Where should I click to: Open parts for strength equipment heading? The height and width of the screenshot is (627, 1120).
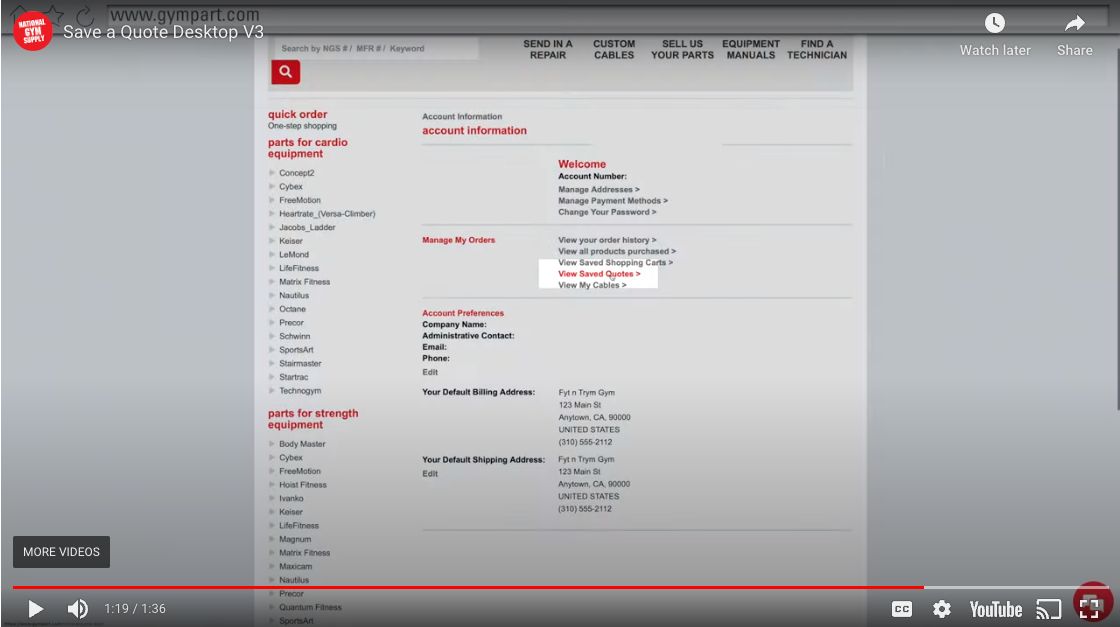coord(313,419)
